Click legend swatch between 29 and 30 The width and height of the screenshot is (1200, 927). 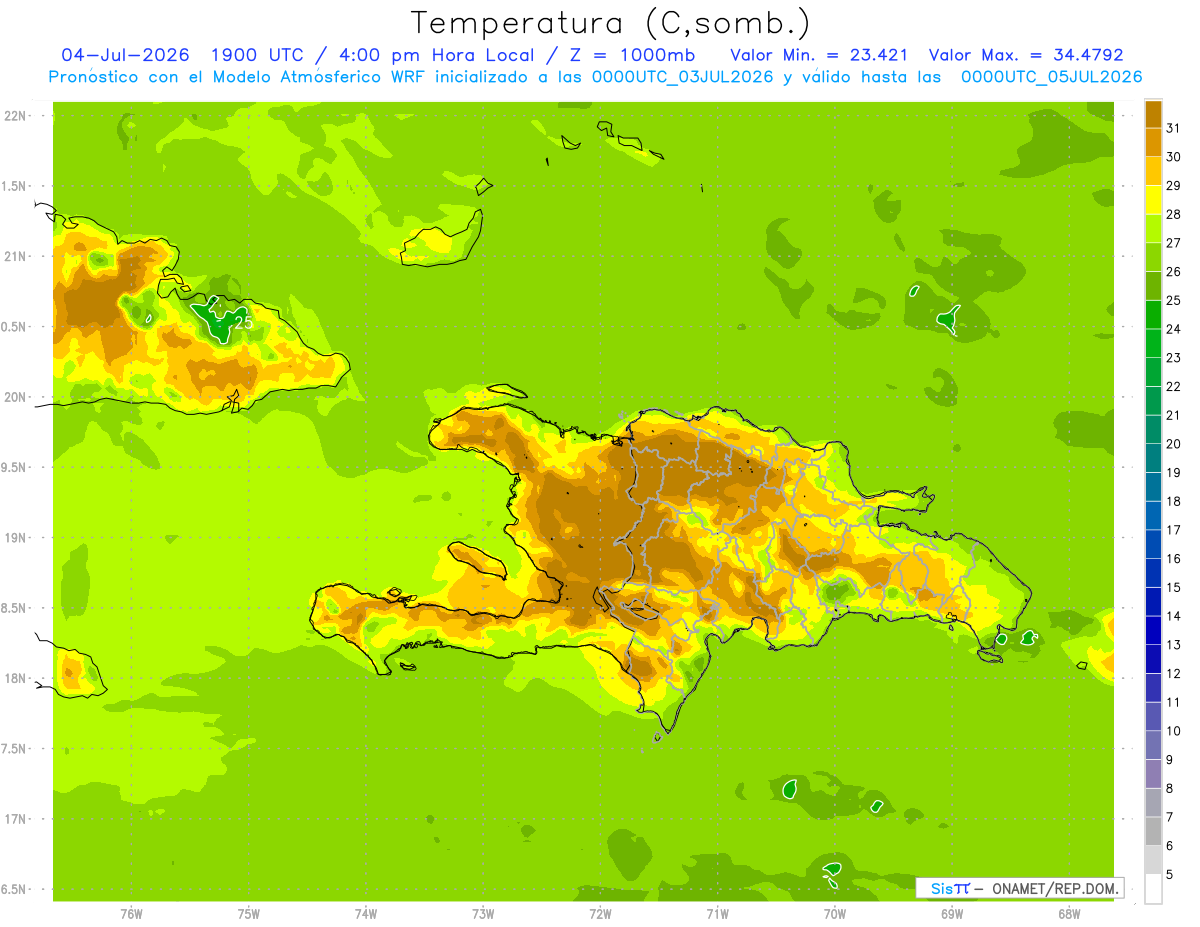pyautogui.click(x=1153, y=171)
